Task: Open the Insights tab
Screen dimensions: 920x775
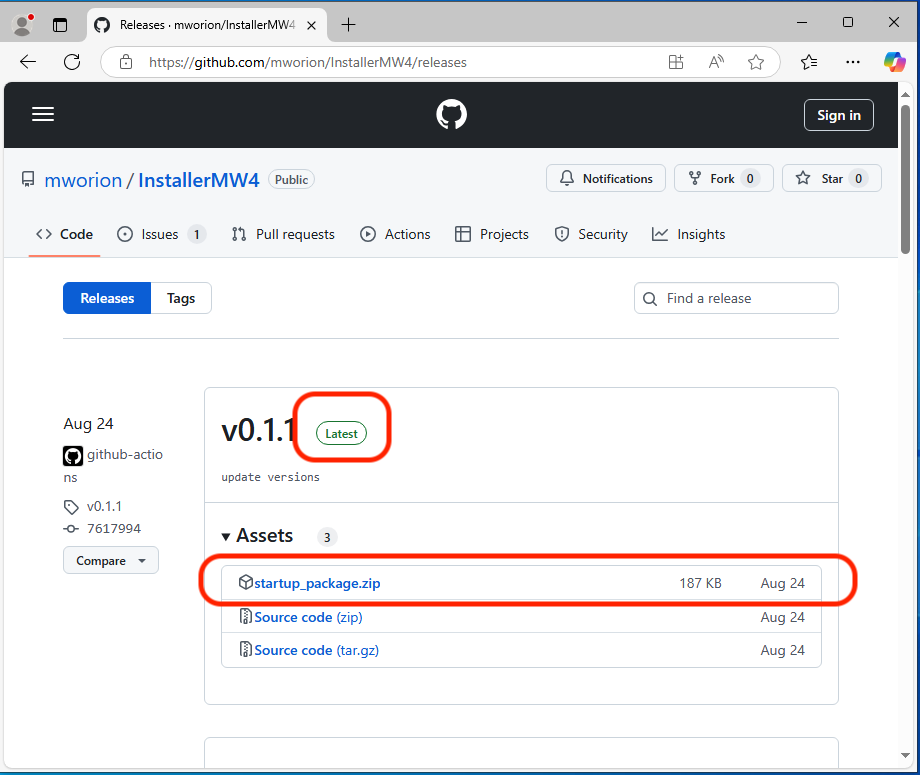Action: pos(689,234)
